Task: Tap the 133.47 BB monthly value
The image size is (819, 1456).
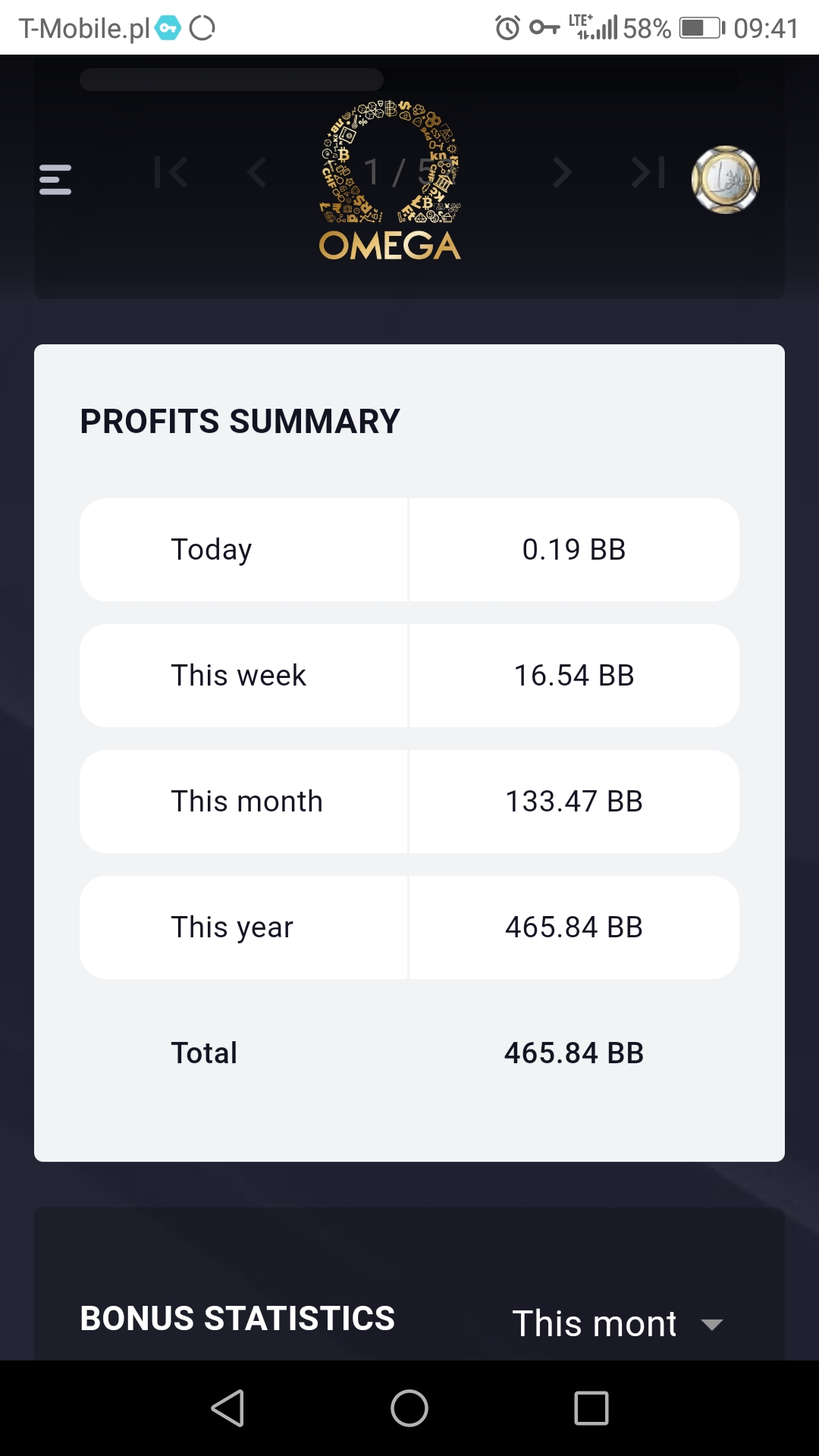Action: pos(574,802)
